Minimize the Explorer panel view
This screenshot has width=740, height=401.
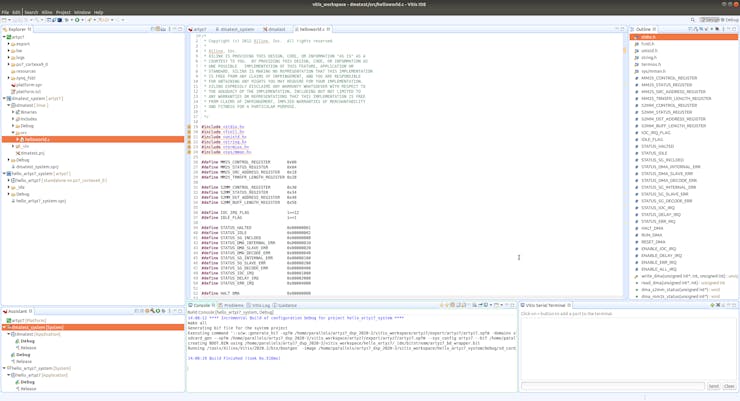click(173, 29)
